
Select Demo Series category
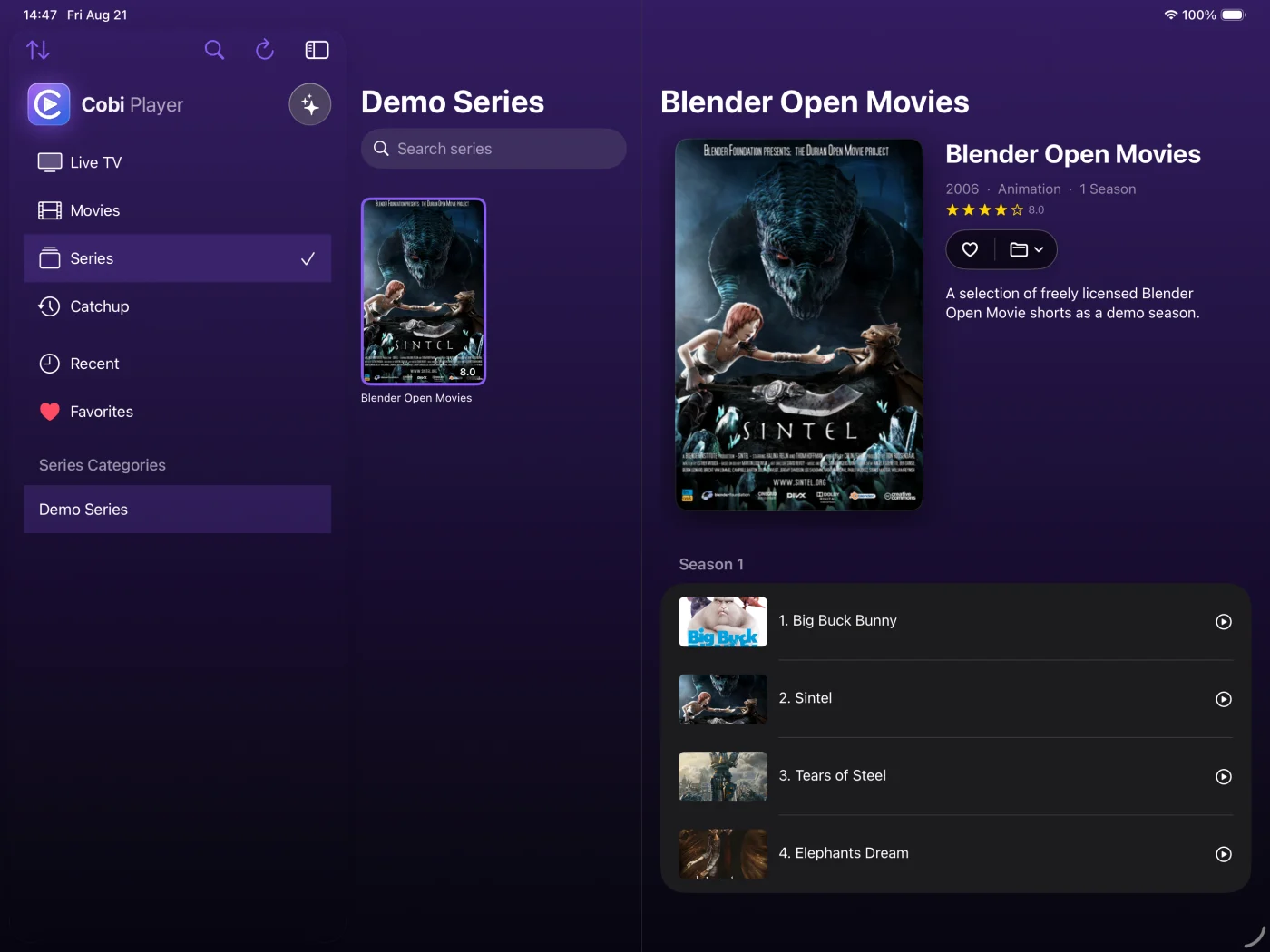178,510
